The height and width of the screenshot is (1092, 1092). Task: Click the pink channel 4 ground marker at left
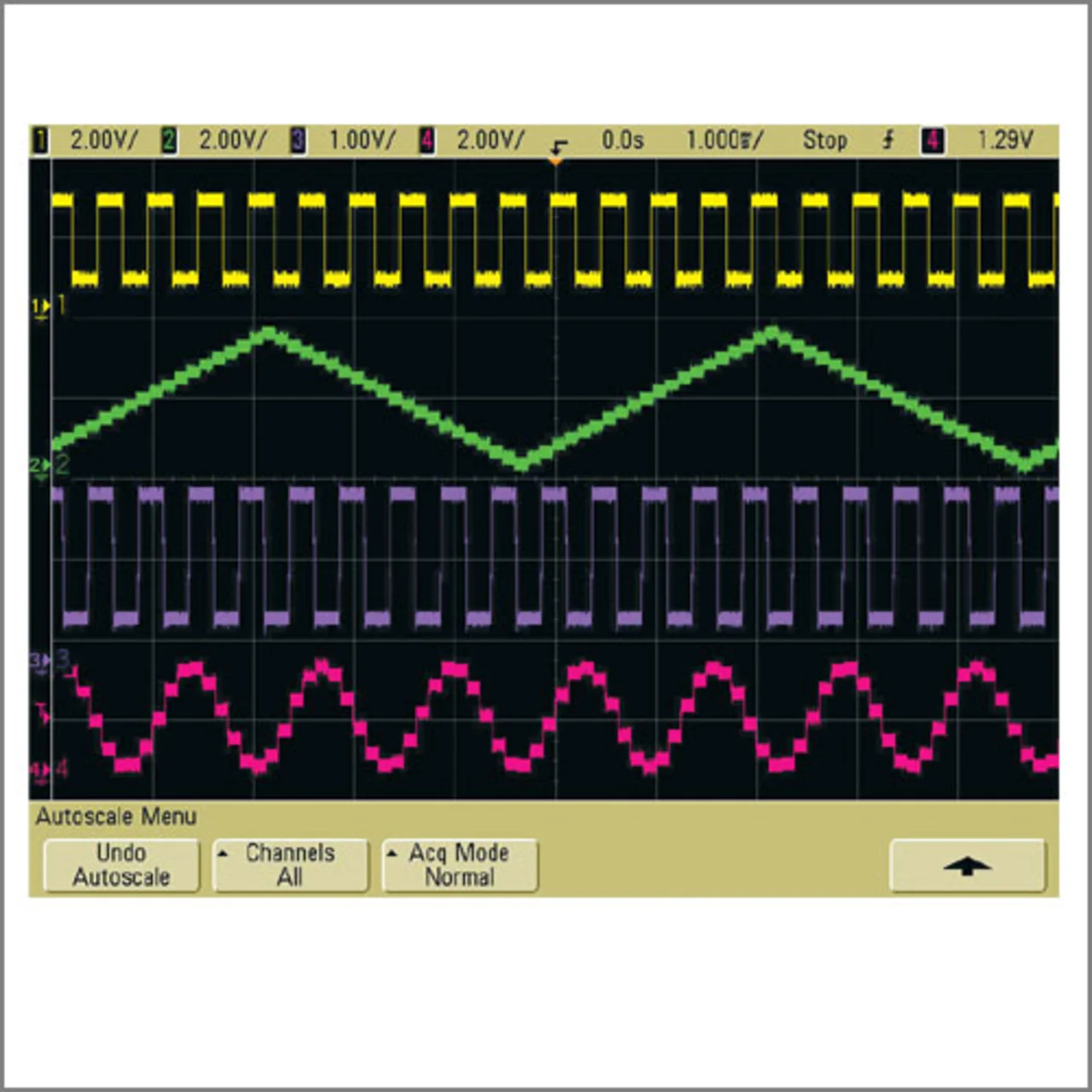pos(39,770)
